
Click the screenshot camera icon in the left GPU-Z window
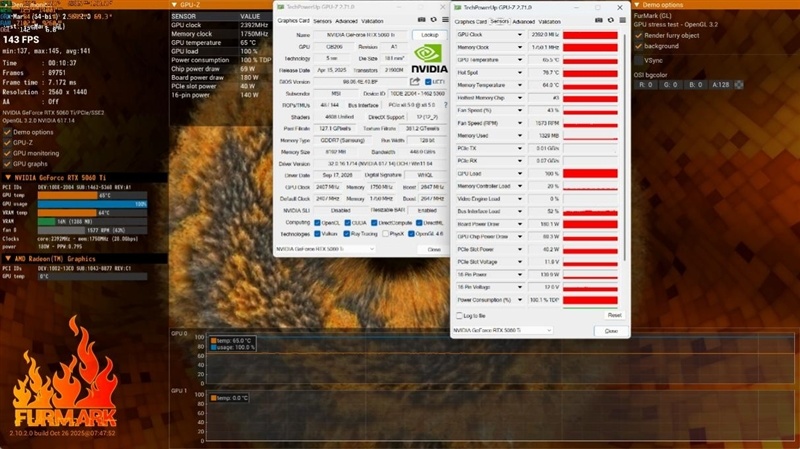421,20
